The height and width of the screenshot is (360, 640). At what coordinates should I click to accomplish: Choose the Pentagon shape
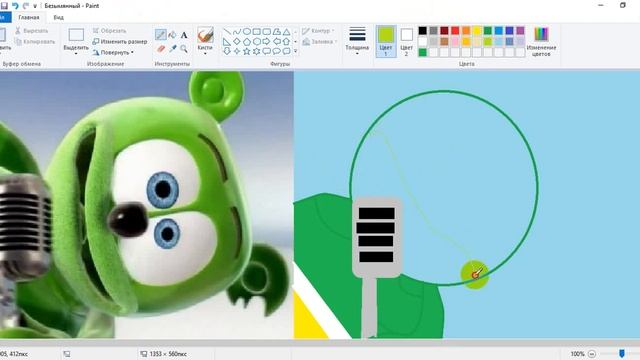click(x=247, y=42)
